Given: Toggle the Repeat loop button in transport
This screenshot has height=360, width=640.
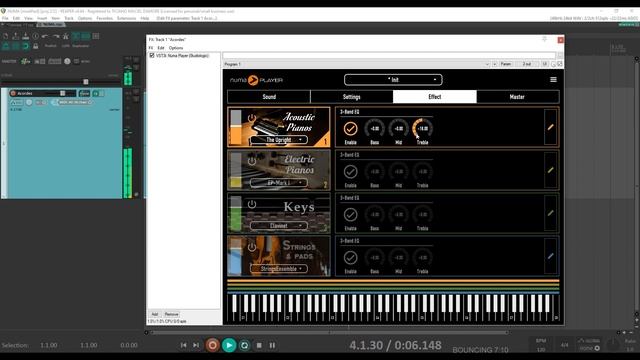Looking at the screenshot, I should pos(244,345).
